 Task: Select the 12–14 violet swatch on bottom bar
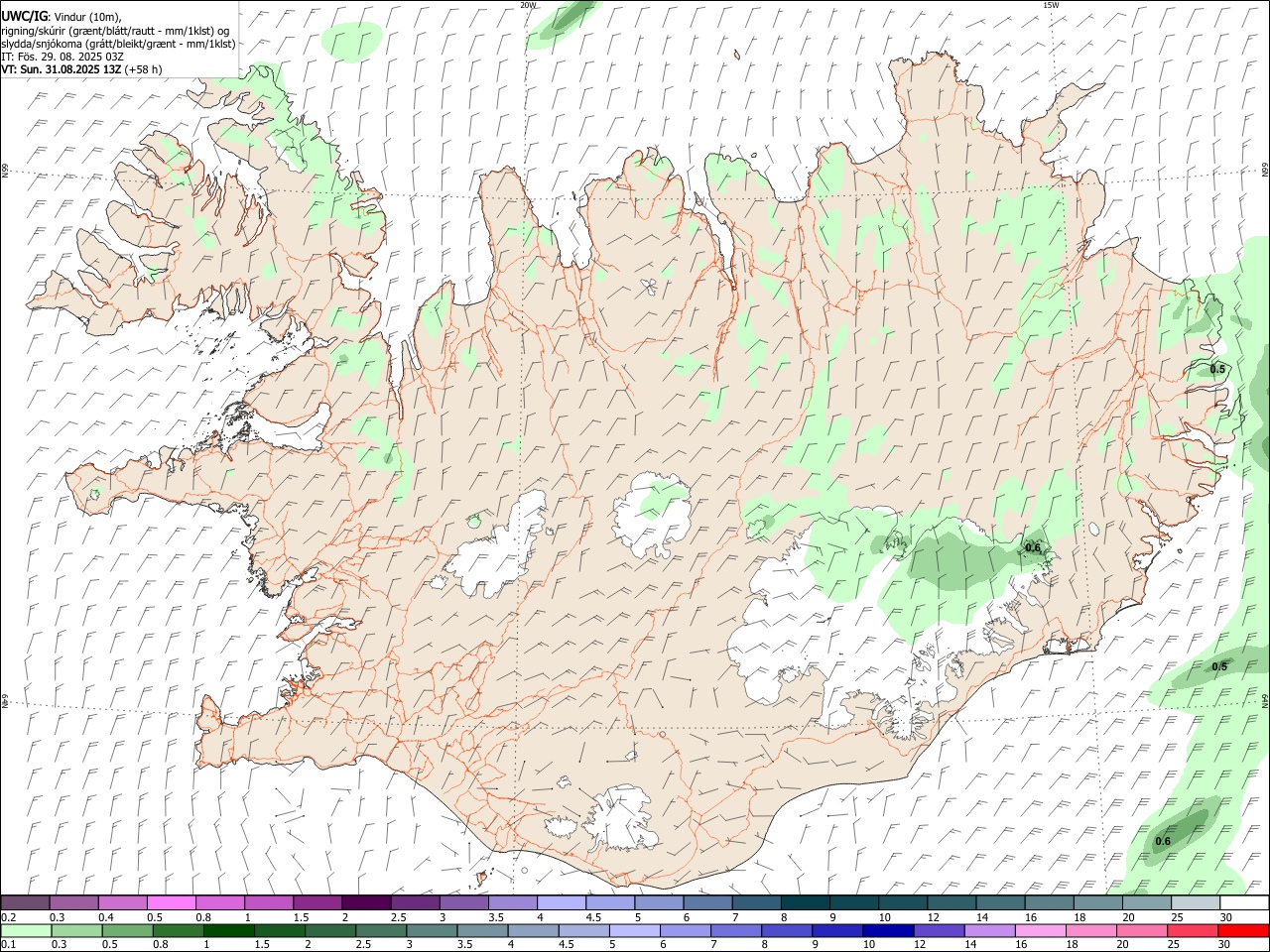[x=939, y=931]
